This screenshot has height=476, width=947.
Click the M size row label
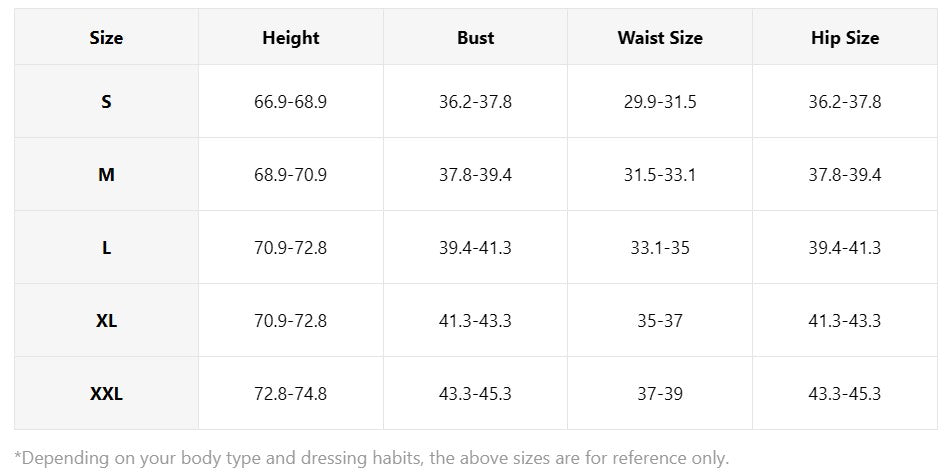[106, 175]
